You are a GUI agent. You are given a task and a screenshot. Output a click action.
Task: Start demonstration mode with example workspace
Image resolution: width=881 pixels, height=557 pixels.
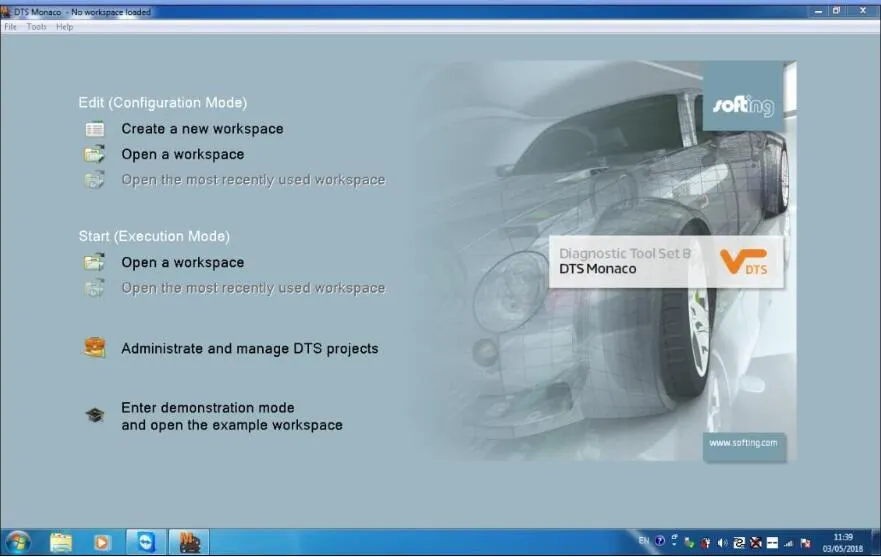coord(231,416)
